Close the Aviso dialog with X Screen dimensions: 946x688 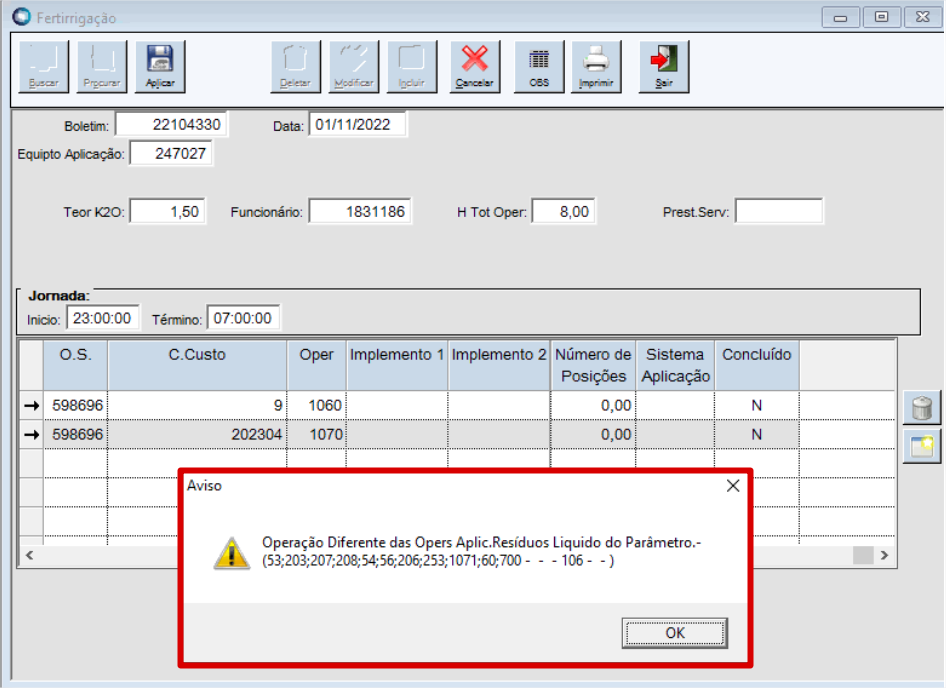733,486
